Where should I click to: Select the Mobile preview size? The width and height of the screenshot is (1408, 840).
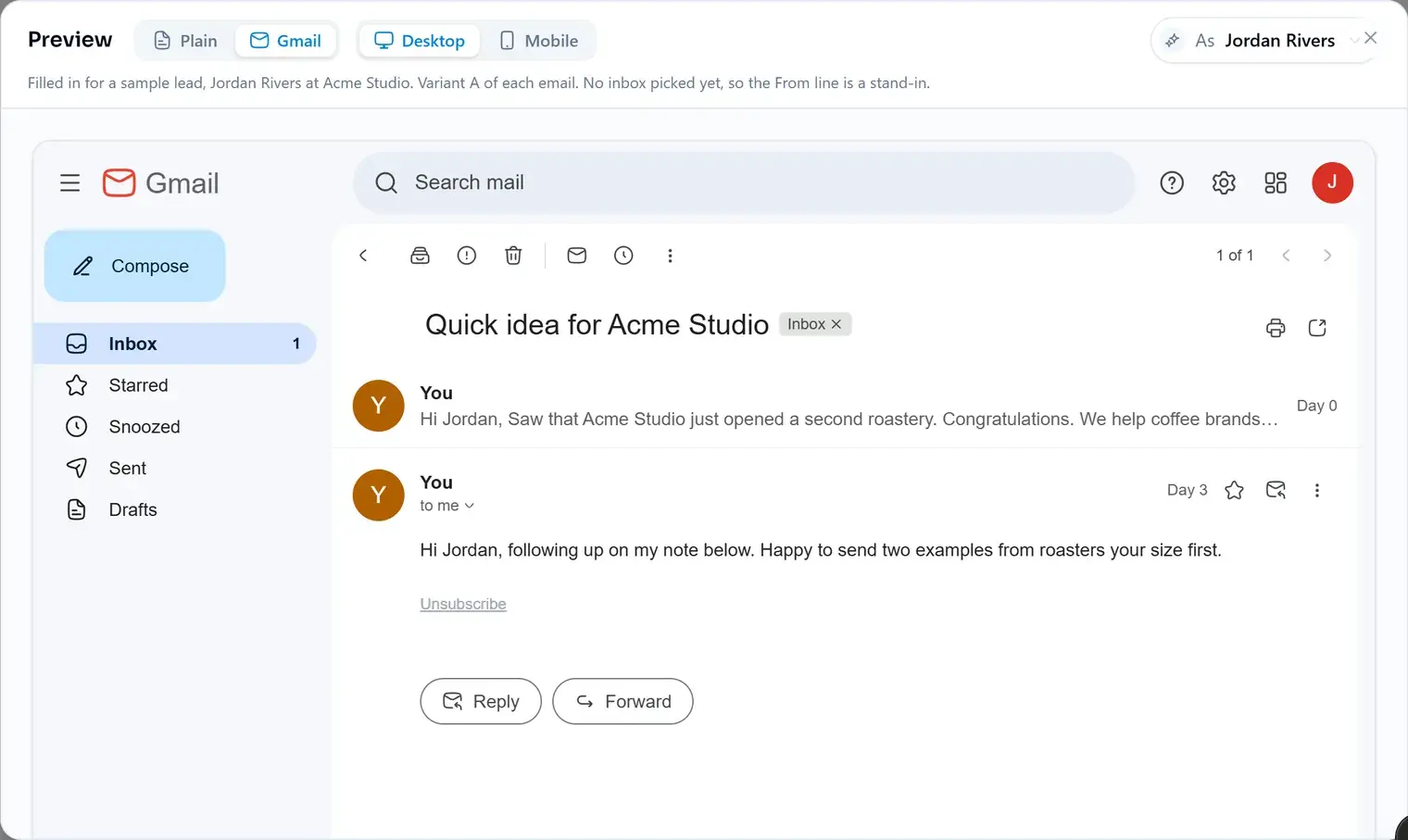(x=538, y=41)
